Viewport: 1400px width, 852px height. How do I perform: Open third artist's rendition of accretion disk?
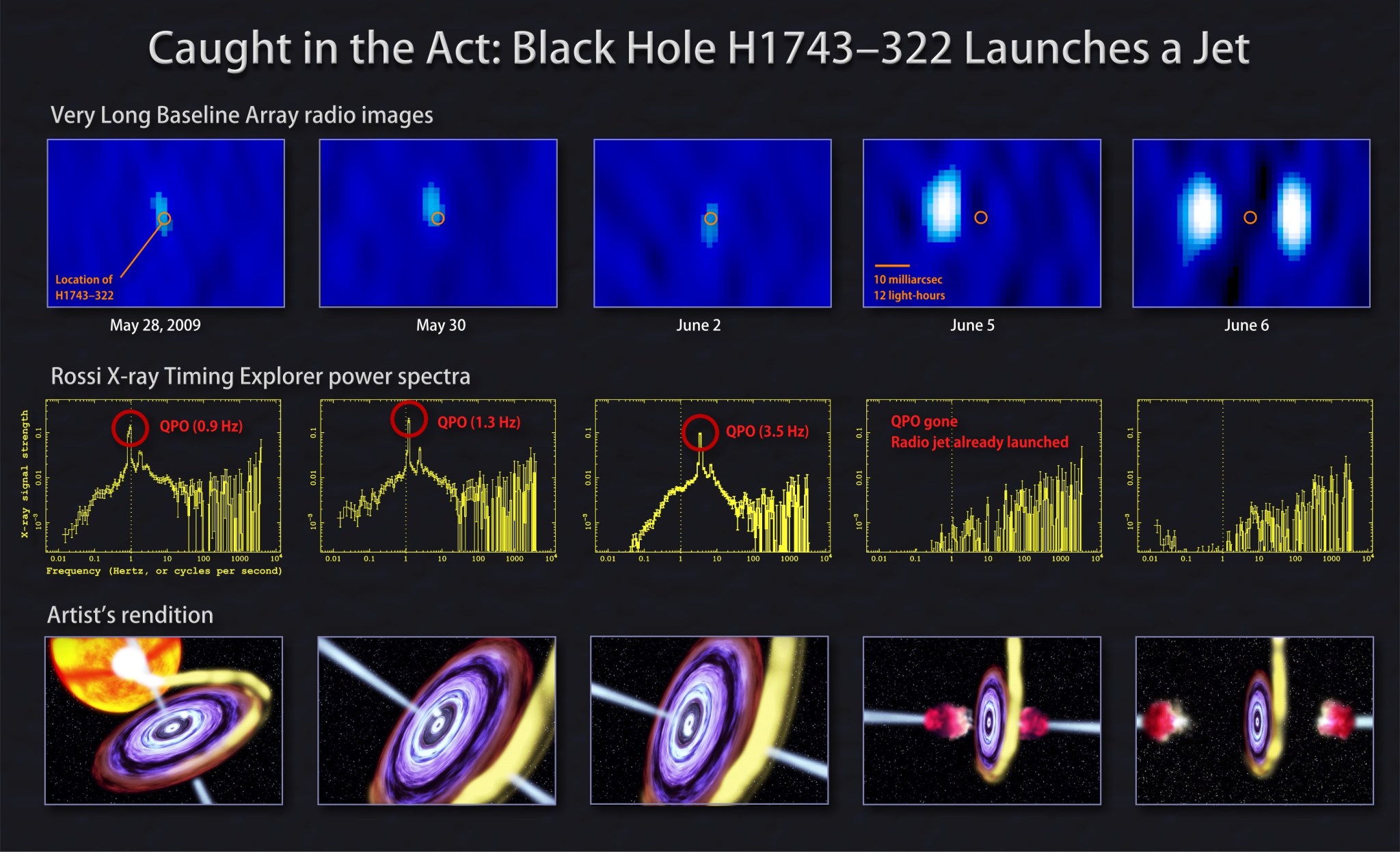[x=710, y=720]
